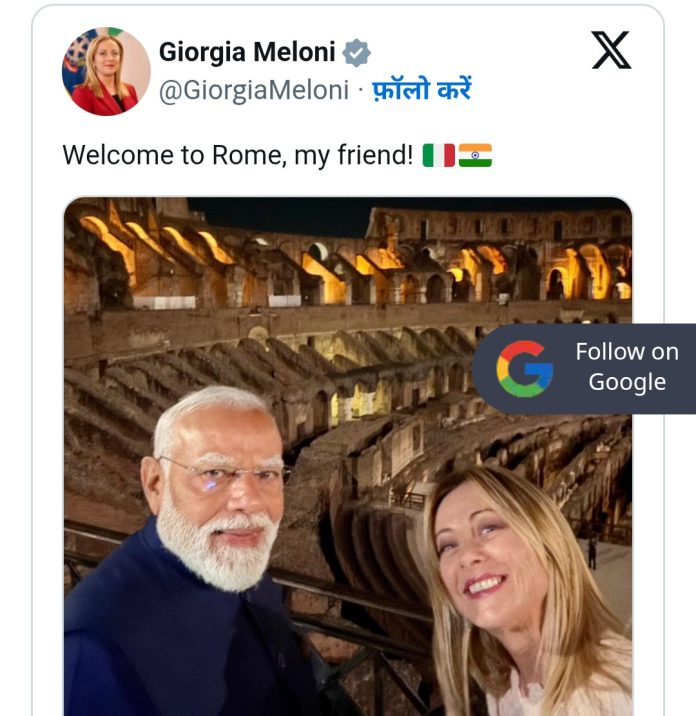The image size is (696, 716).
Task: Click the tweet text "Welcome to Rome, my friend!"
Action: point(237,155)
